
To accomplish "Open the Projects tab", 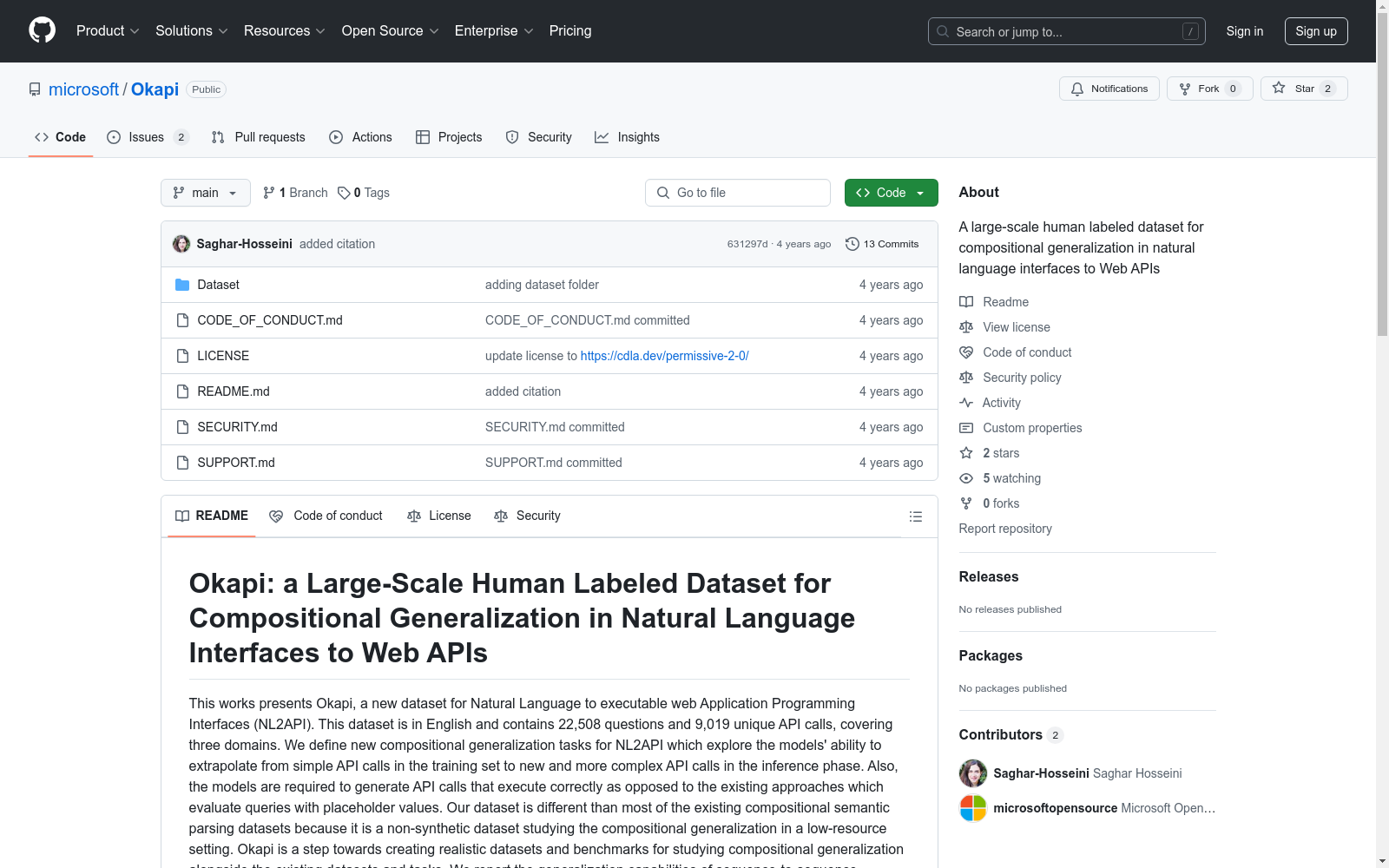I will click(x=449, y=137).
